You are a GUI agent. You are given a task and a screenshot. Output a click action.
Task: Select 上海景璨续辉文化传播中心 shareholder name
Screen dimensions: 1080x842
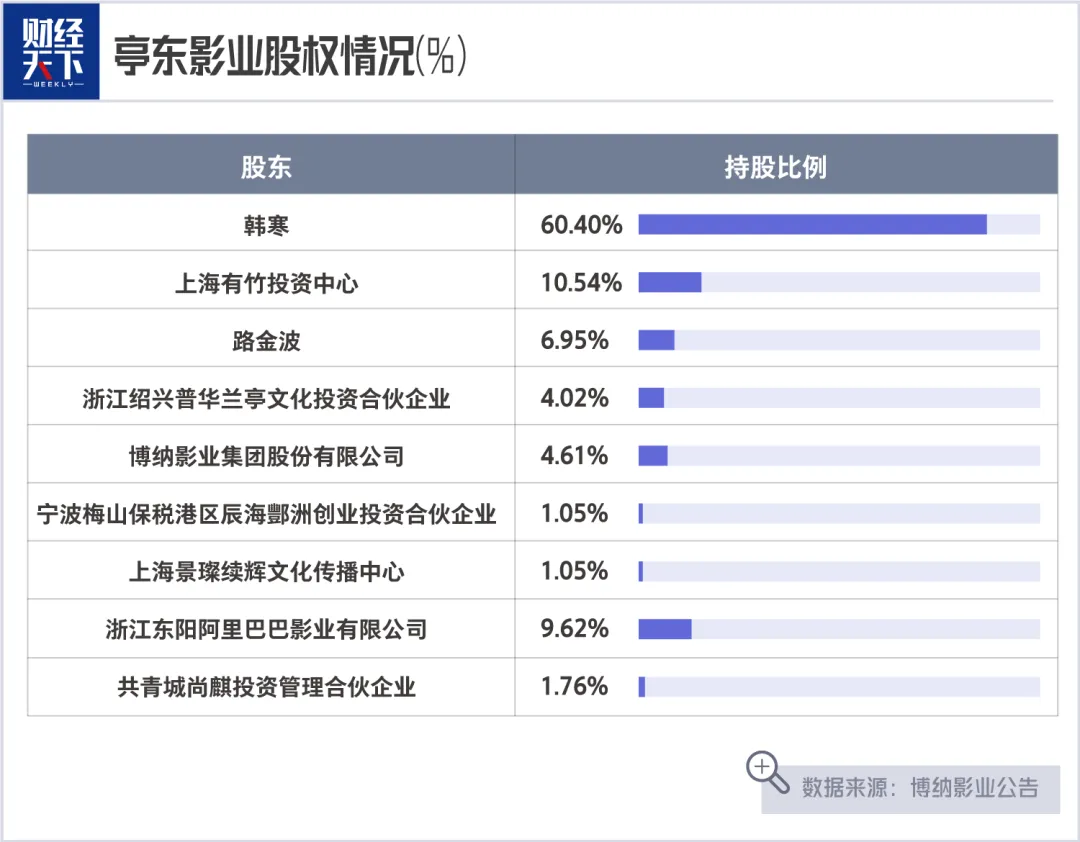[266, 572]
